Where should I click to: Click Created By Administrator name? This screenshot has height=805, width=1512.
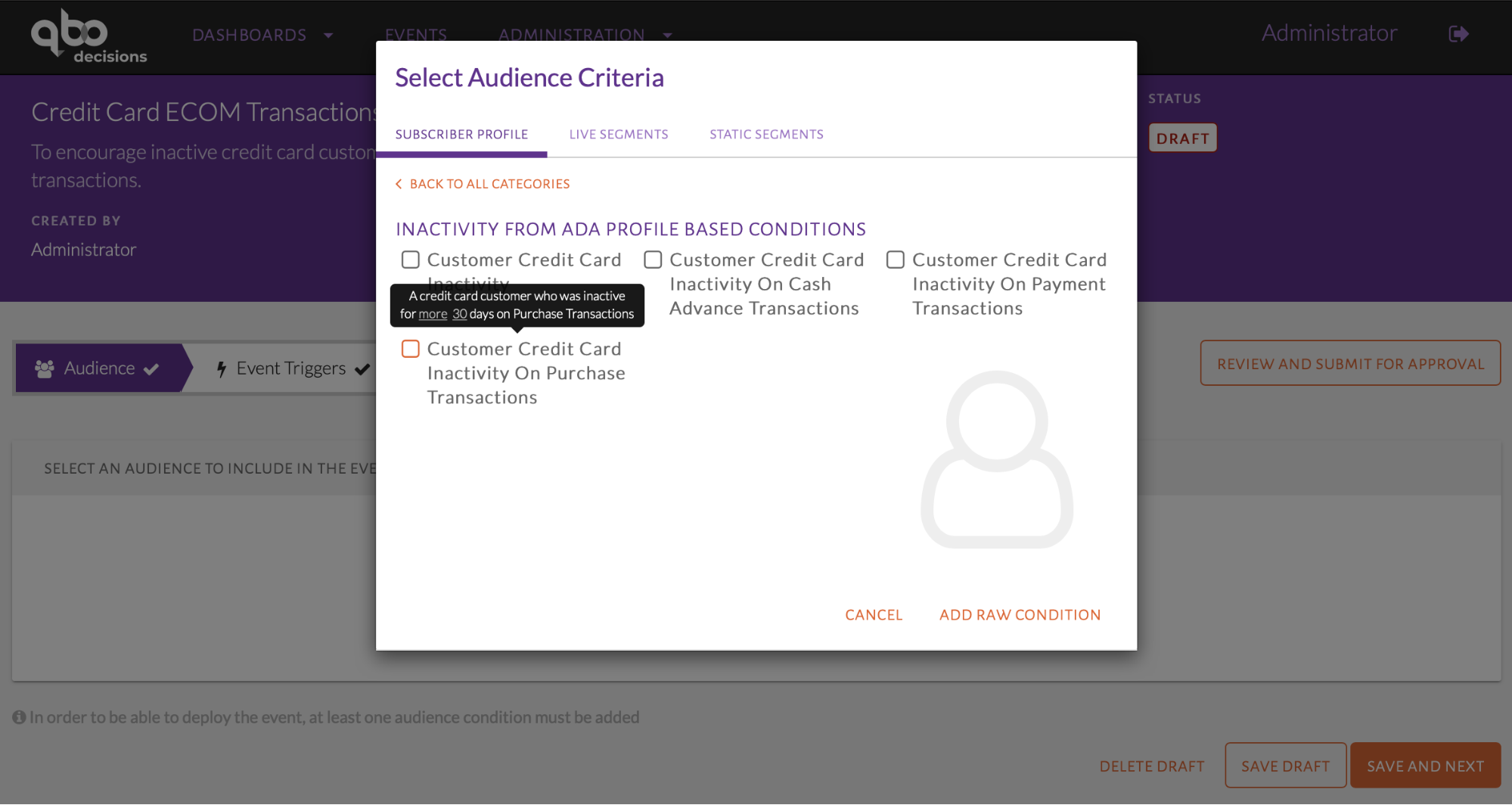click(x=84, y=250)
